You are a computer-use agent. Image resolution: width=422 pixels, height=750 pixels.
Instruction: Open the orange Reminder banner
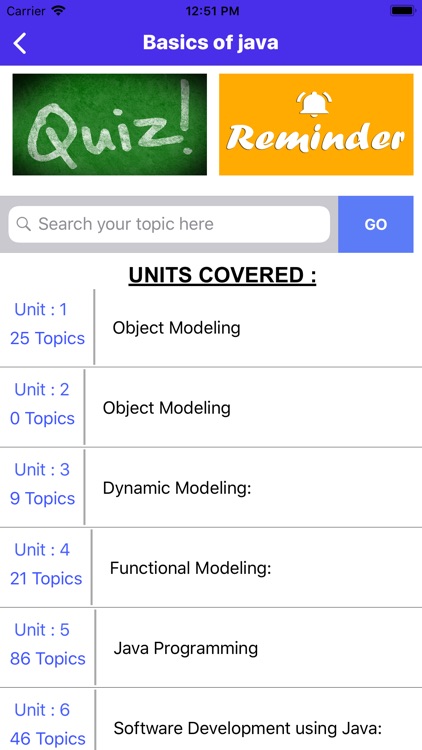(x=316, y=124)
